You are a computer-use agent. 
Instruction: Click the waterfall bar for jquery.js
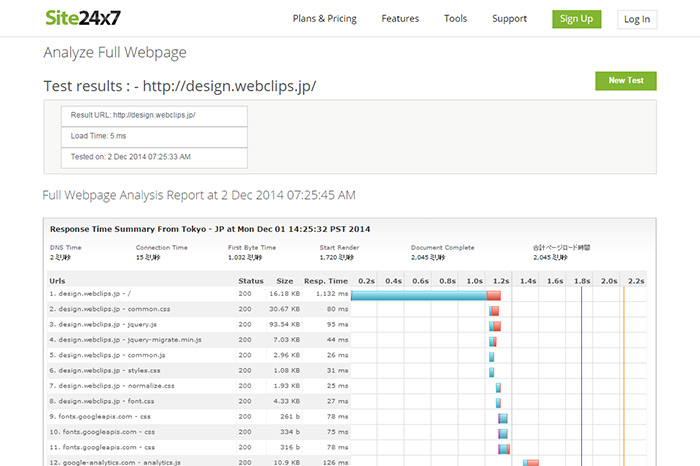click(x=495, y=326)
